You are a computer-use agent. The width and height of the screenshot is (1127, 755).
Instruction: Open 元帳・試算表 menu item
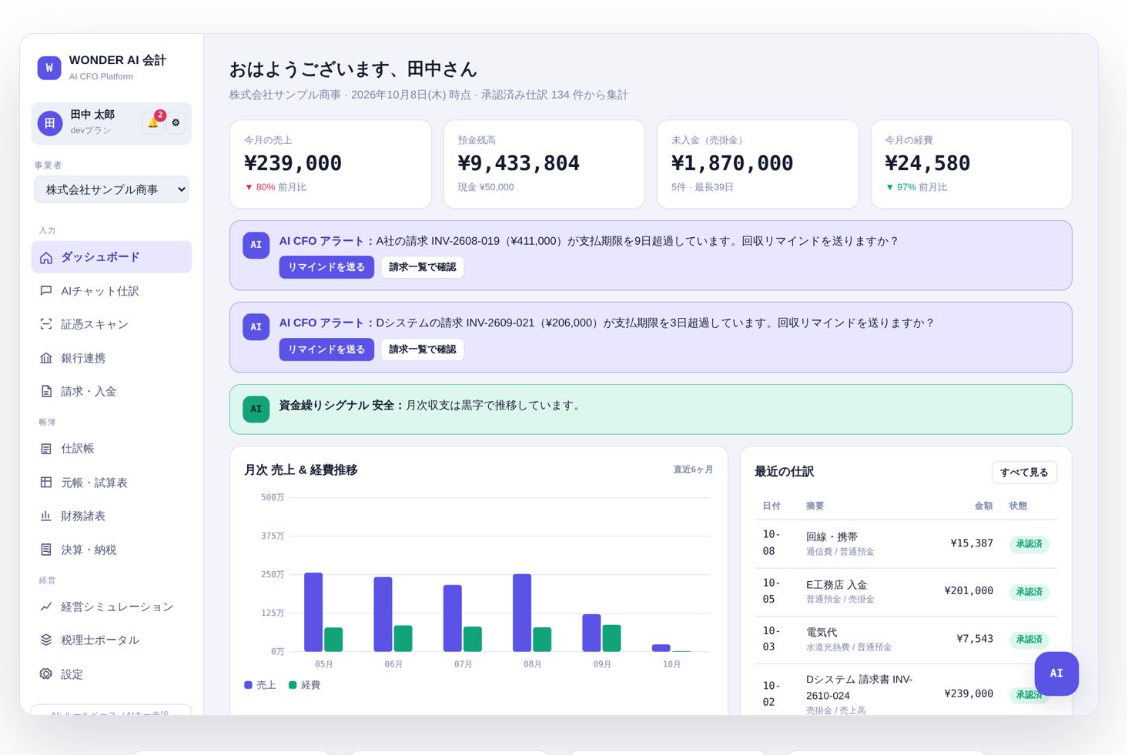111,482
